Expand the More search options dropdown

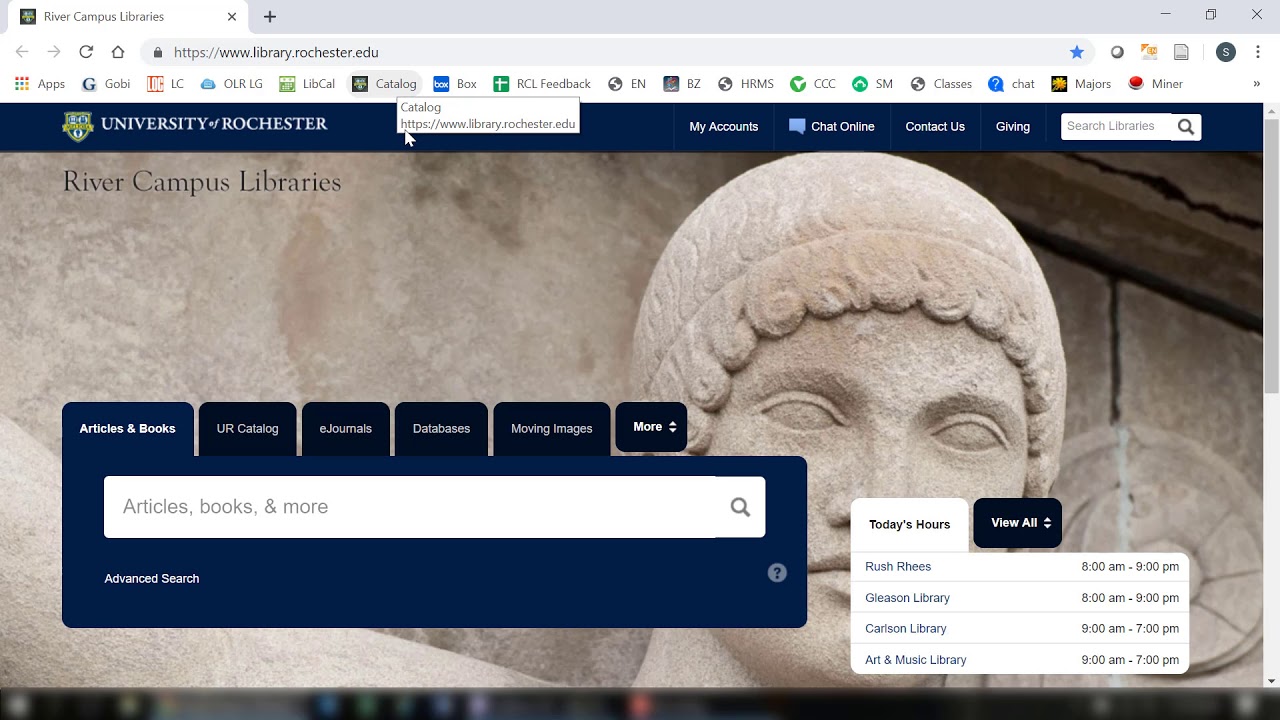652,427
